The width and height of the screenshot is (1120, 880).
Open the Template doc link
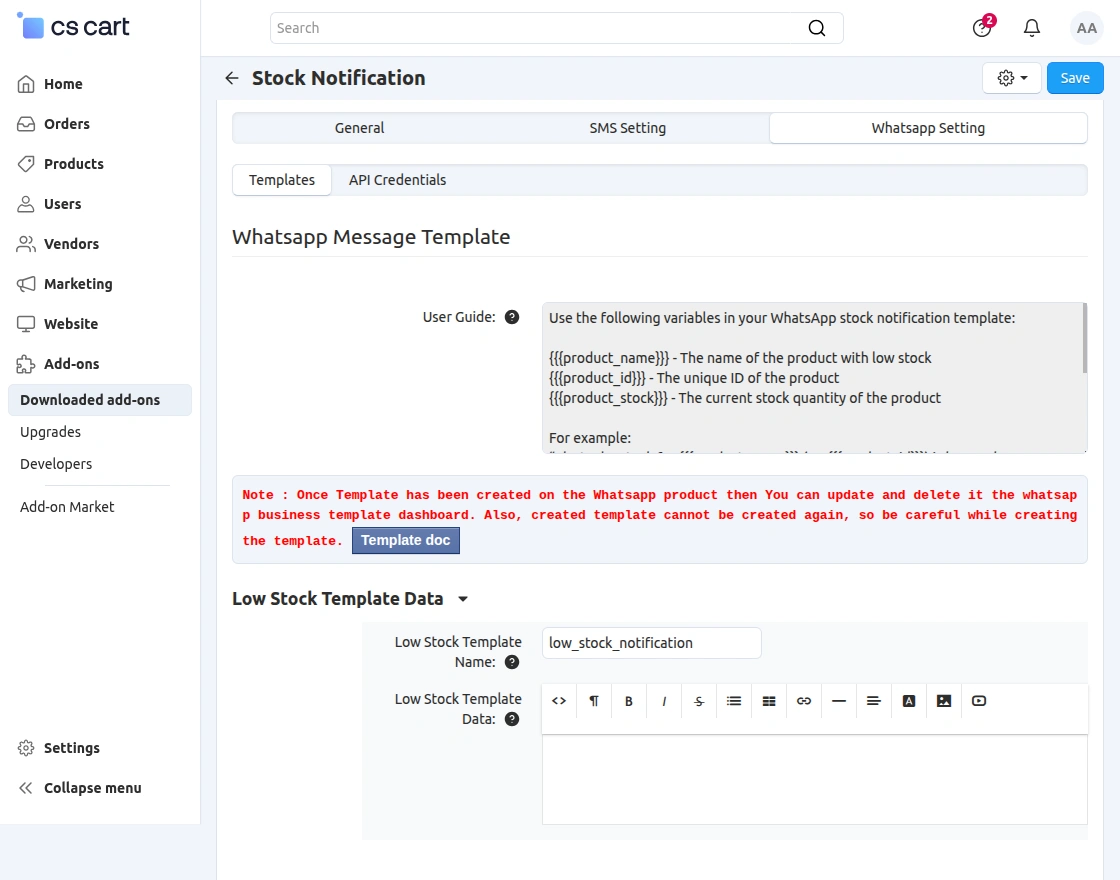[x=405, y=540]
